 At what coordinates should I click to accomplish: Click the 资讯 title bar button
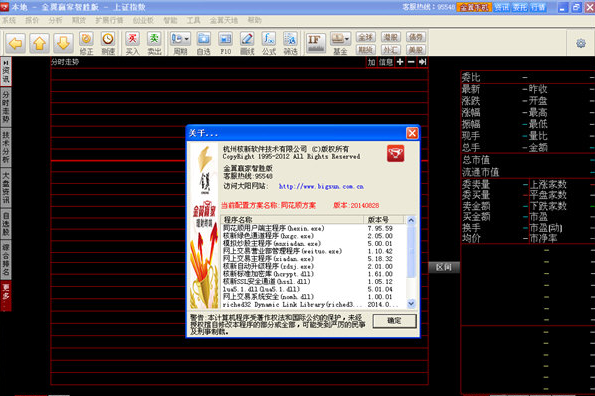[x=501, y=7]
